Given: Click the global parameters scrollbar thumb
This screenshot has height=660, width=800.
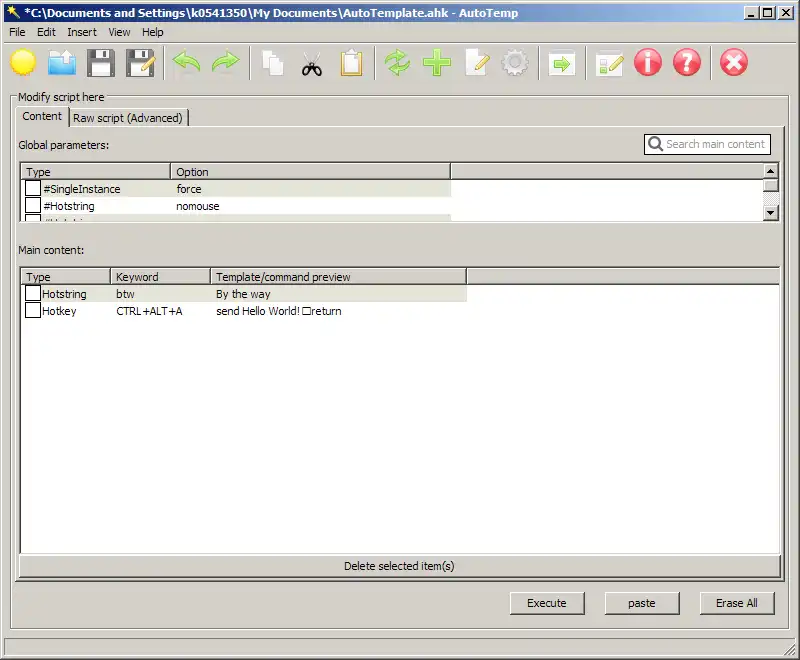Looking at the screenshot, I should click(x=770, y=185).
